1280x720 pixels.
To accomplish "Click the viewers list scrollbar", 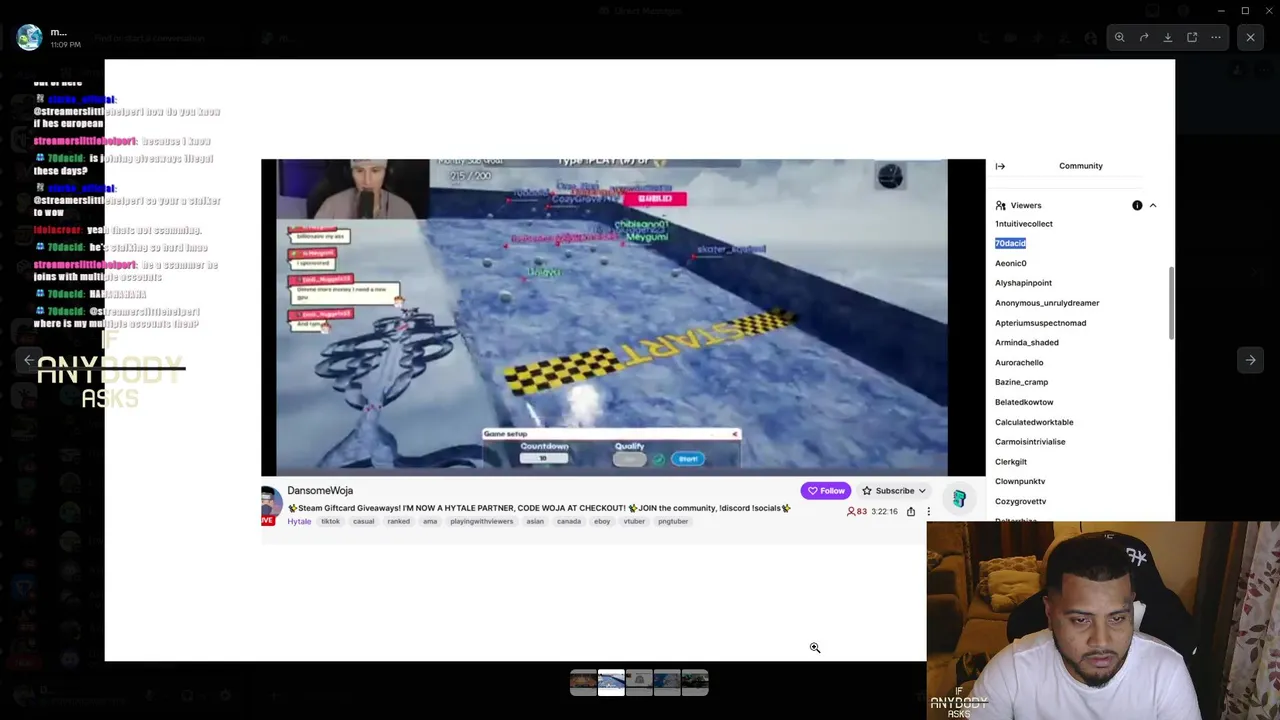I will [x=1172, y=303].
